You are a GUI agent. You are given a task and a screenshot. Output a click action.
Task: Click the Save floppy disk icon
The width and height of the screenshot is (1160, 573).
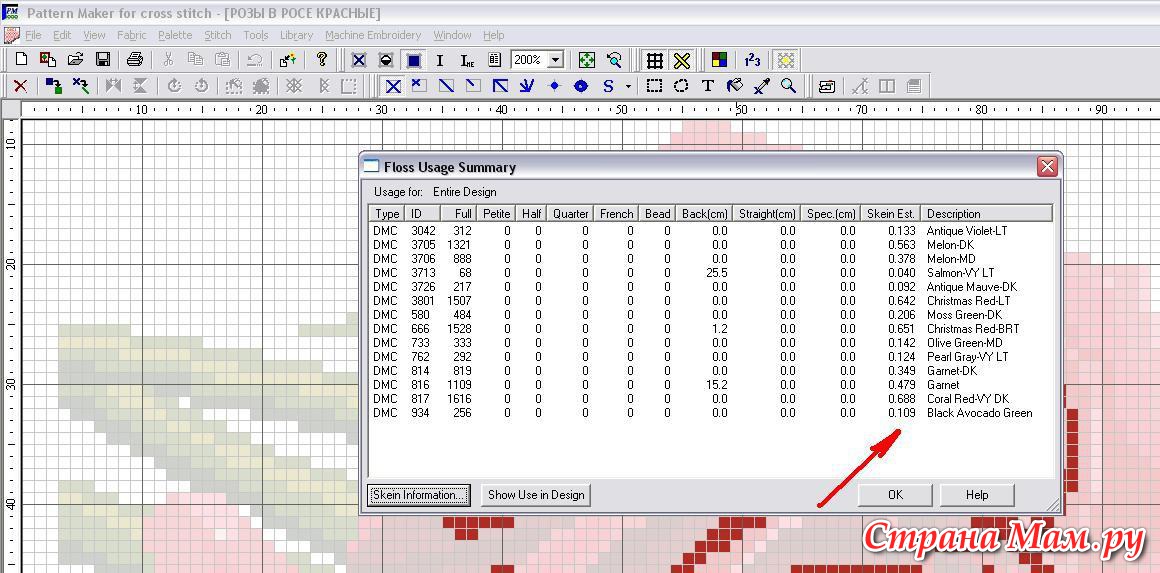coord(102,60)
